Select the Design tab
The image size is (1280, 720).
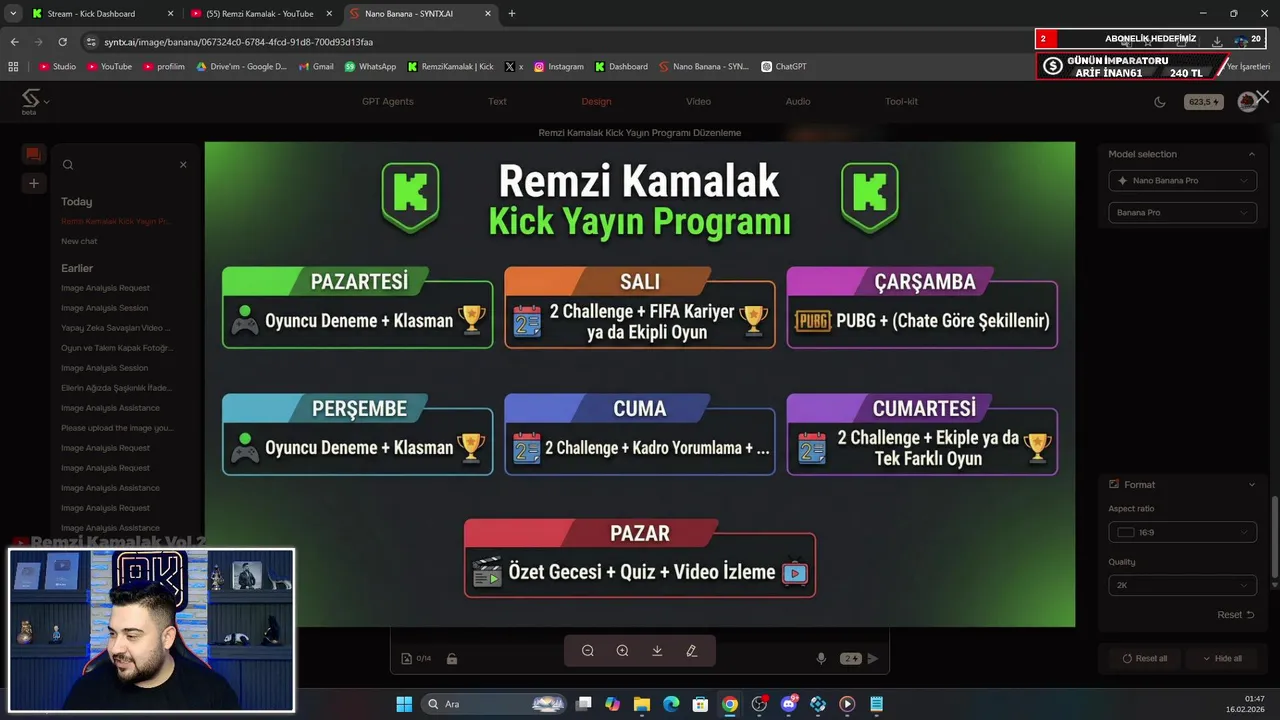(x=596, y=101)
